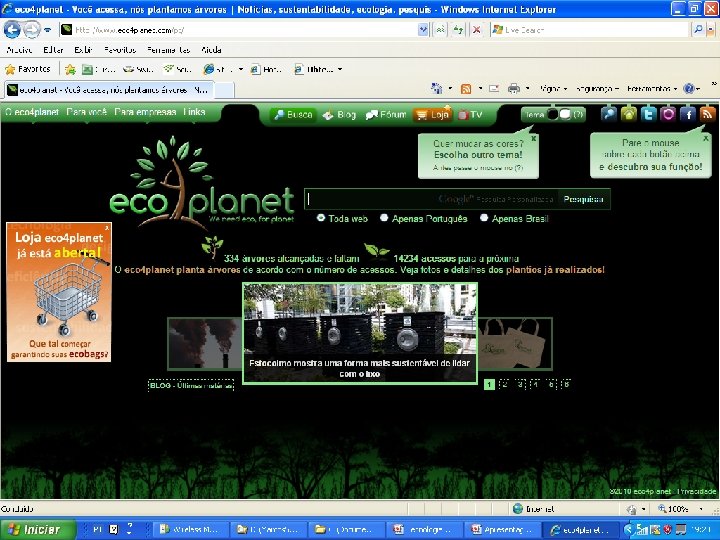The height and width of the screenshot is (540, 720).
Task: Open the address bar dropdown arrow
Action: click(423, 30)
